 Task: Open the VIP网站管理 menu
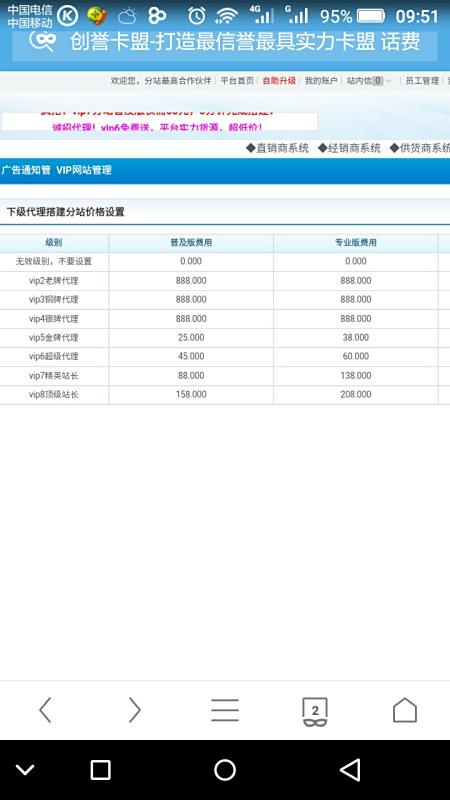coord(84,170)
